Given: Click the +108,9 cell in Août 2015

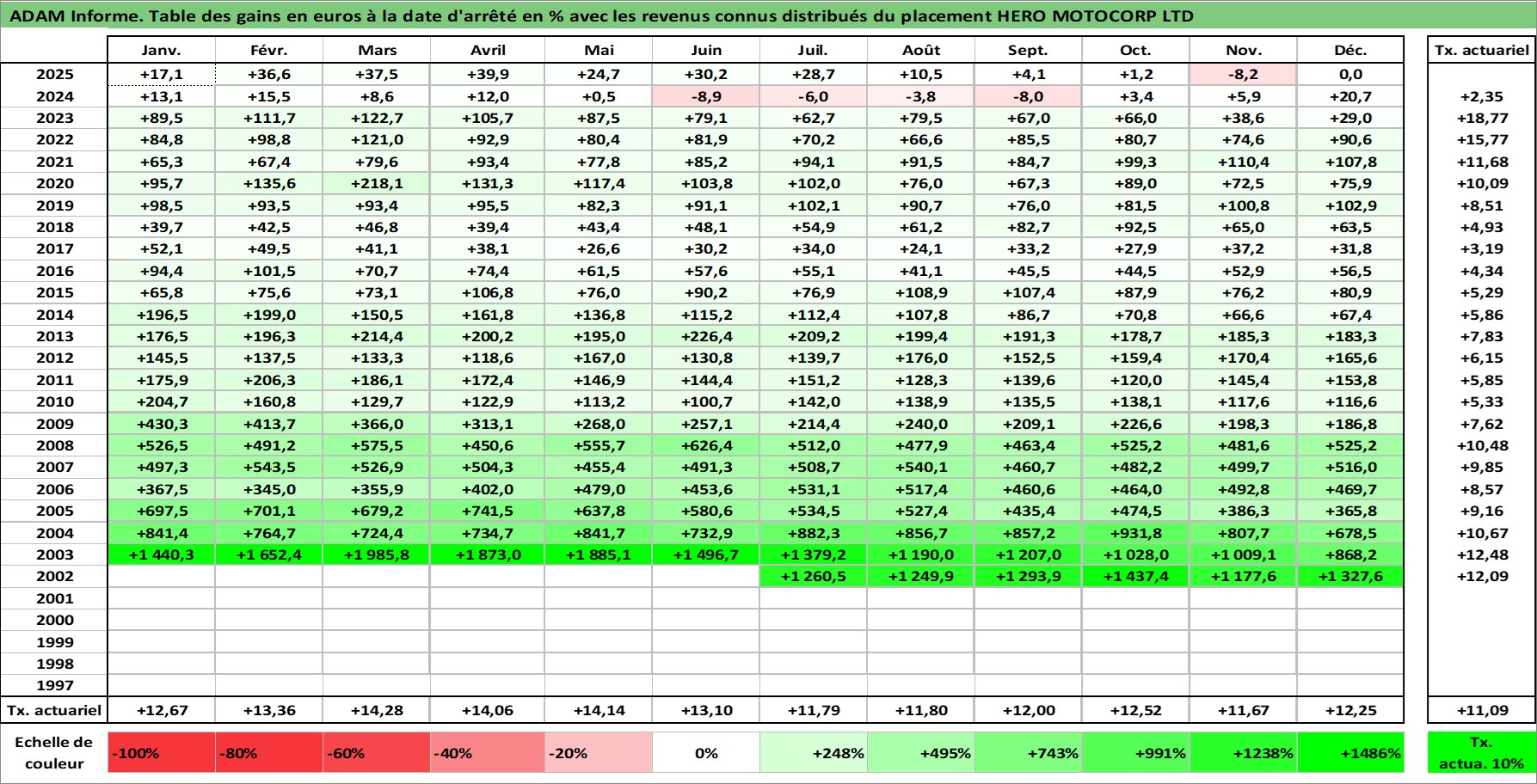Looking at the screenshot, I should 921,292.
